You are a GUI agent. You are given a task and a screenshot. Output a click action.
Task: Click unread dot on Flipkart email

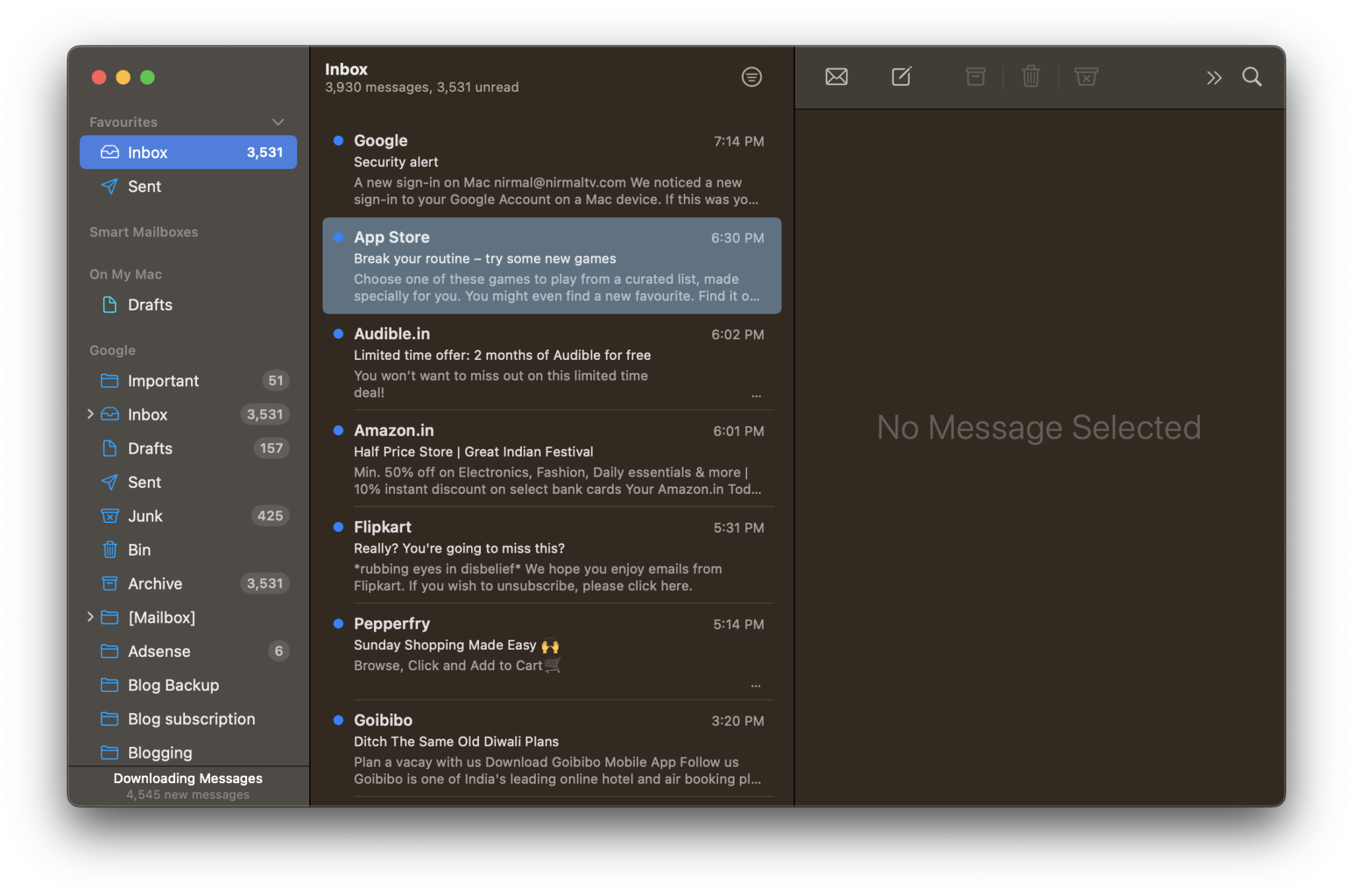[338, 527]
